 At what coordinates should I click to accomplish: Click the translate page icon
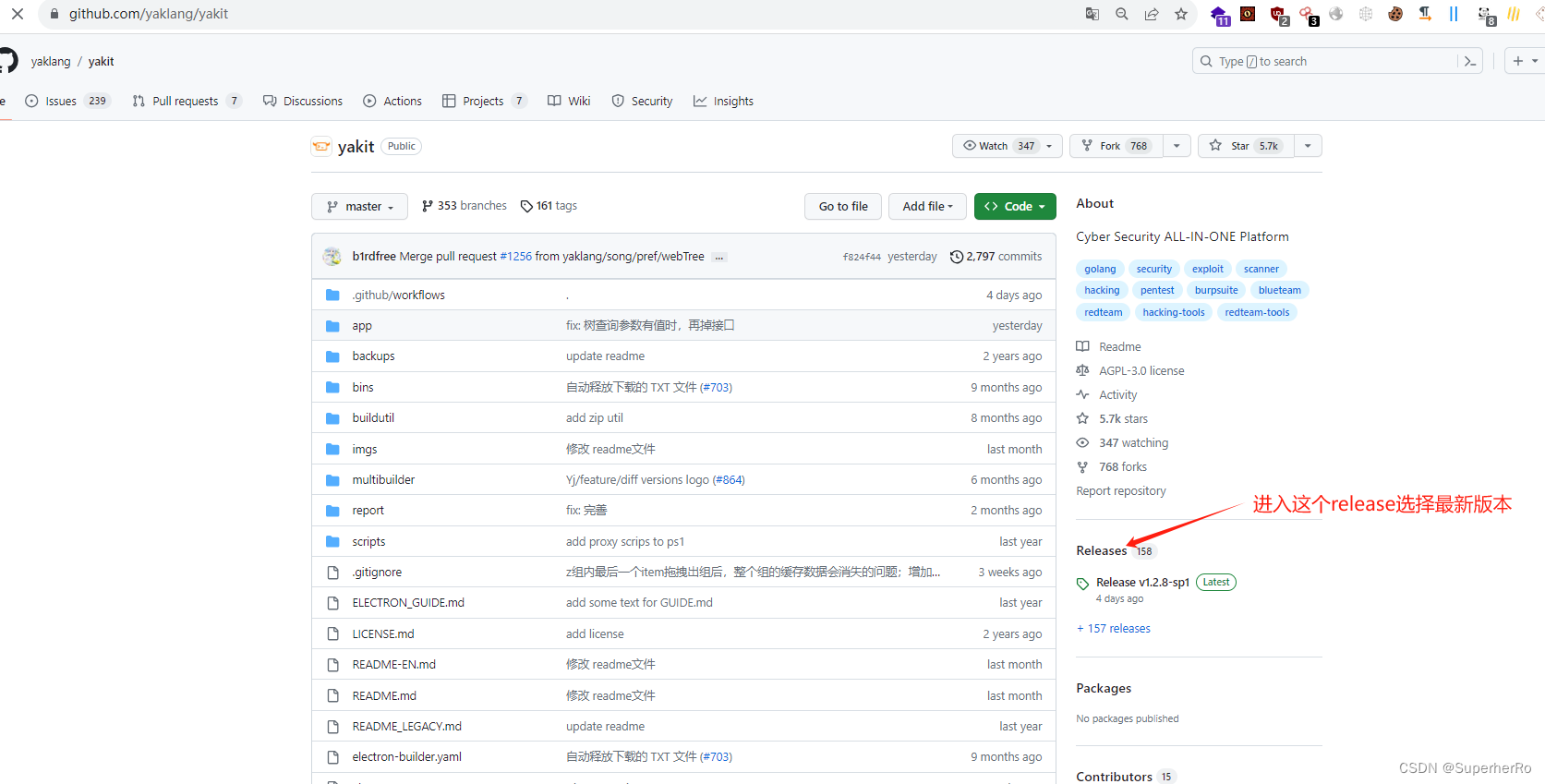click(1092, 14)
